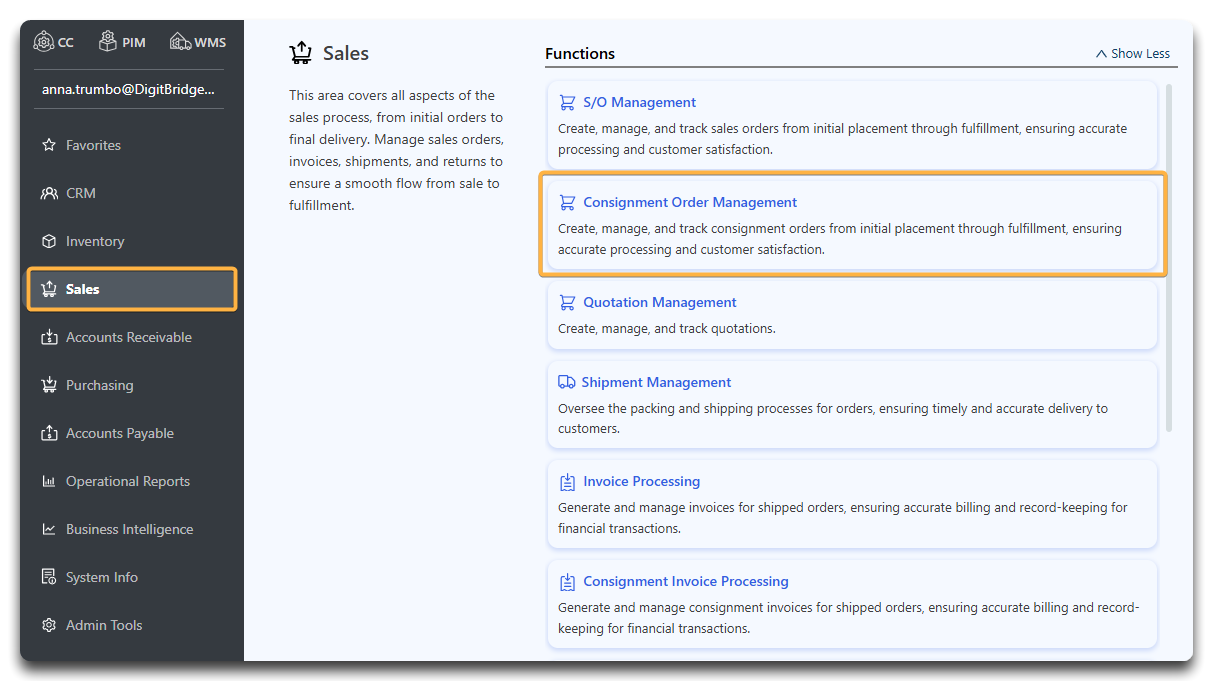
Task: Click the Invoice Processing clipboard icon
Action: pos(567,482)
